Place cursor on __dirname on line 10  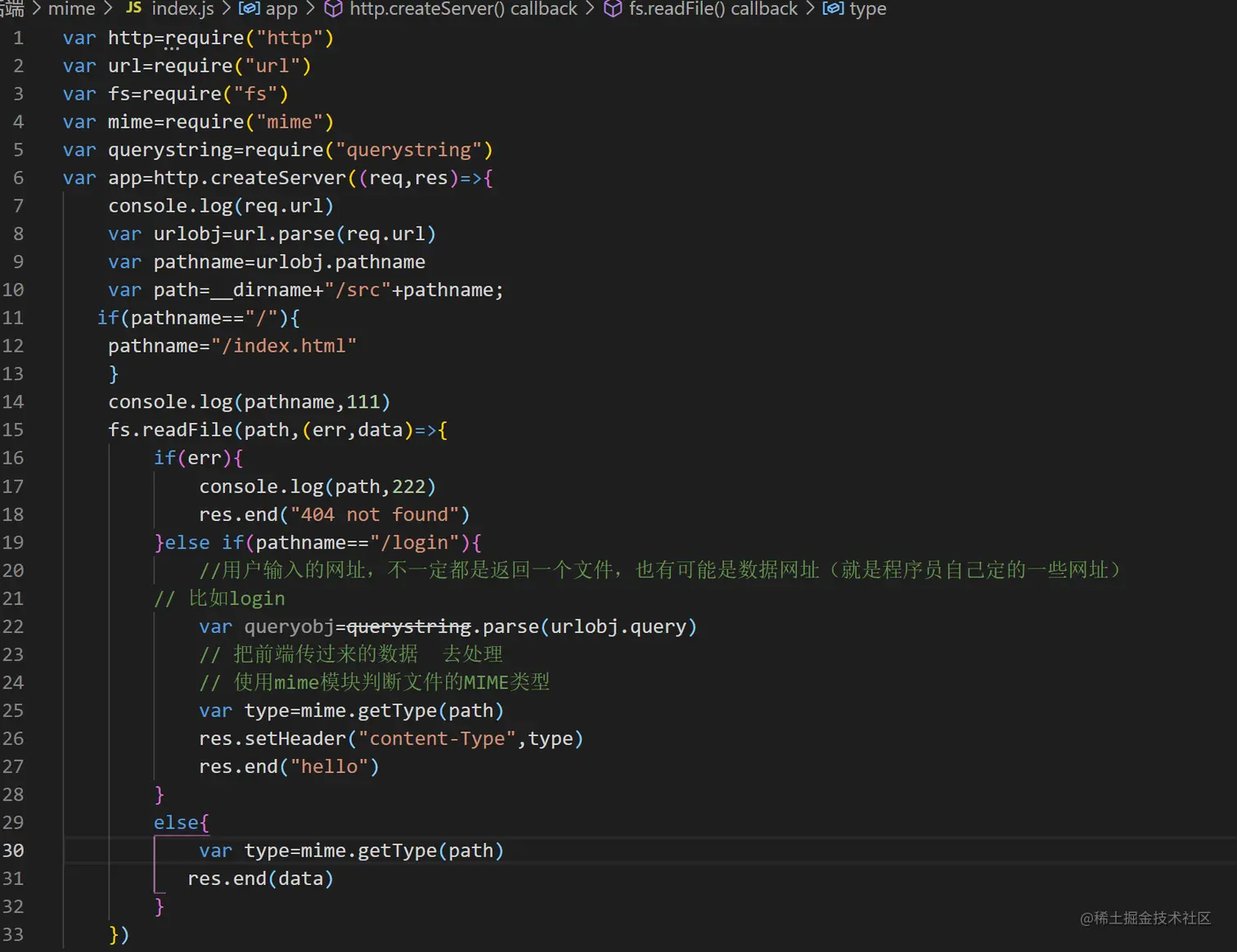pyautogui.click(x=261, y=290)
